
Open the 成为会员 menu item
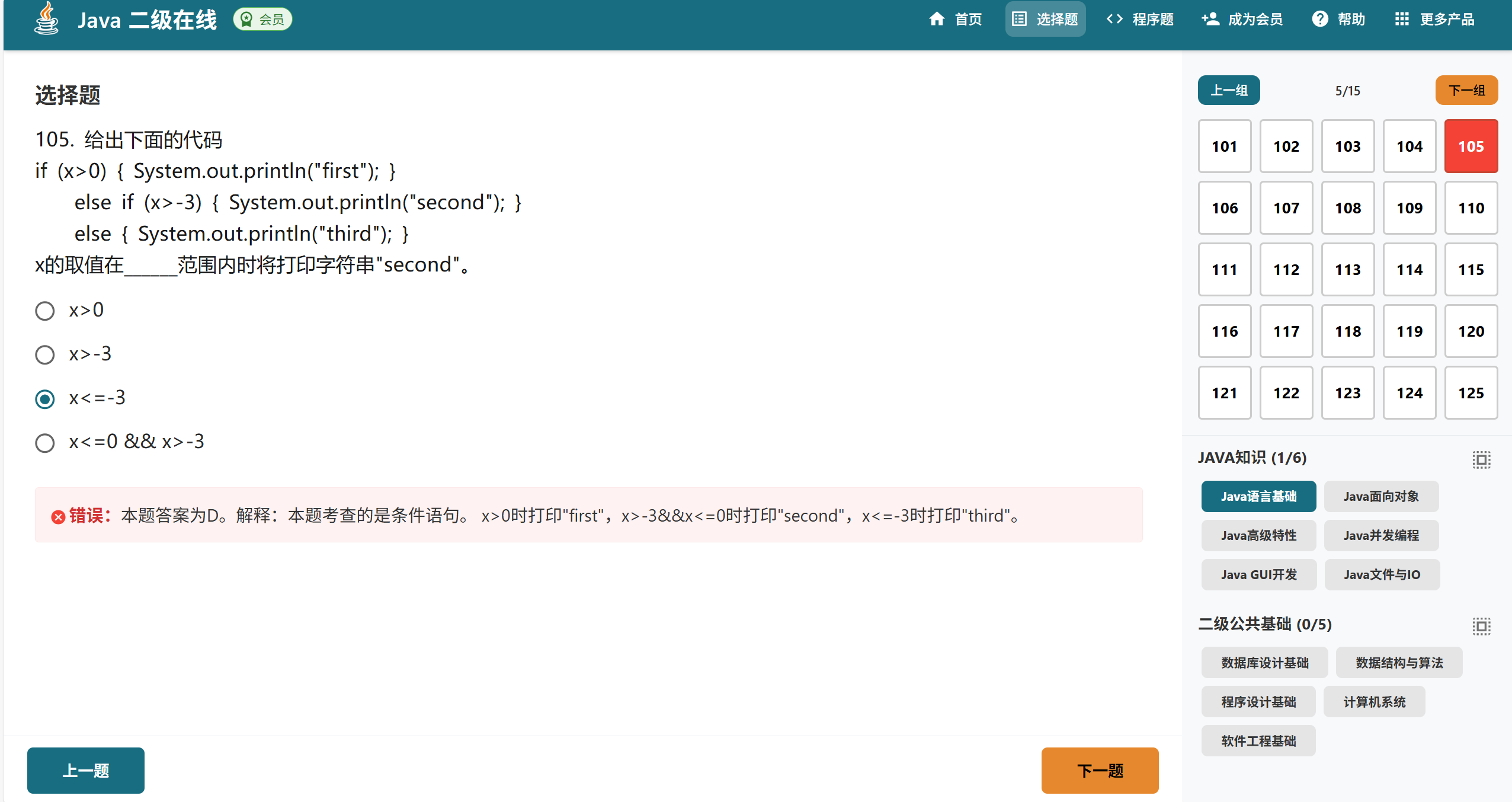point(1242,19)
